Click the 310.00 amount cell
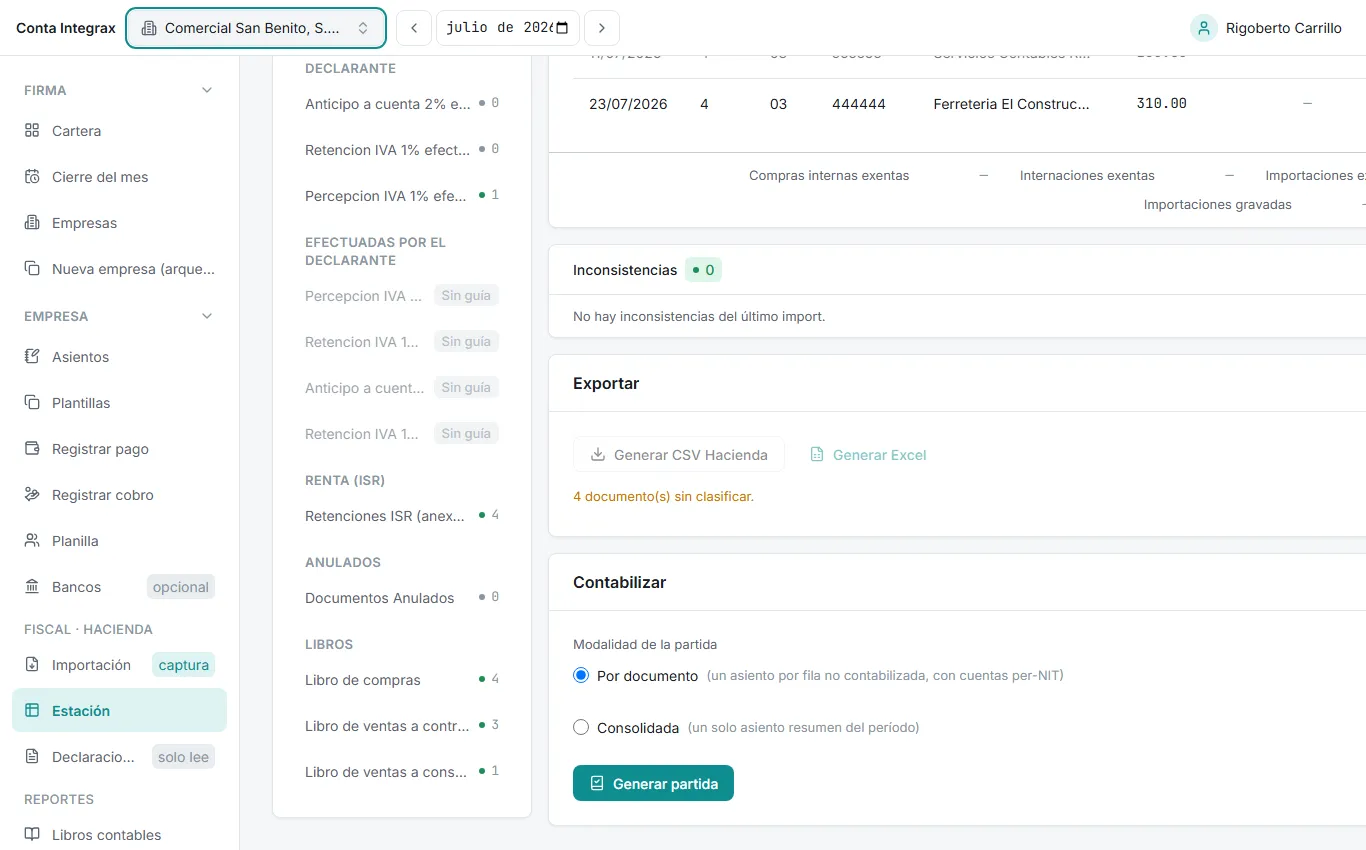This screenshot has width=1366, height=850. tap(1162, 103)
